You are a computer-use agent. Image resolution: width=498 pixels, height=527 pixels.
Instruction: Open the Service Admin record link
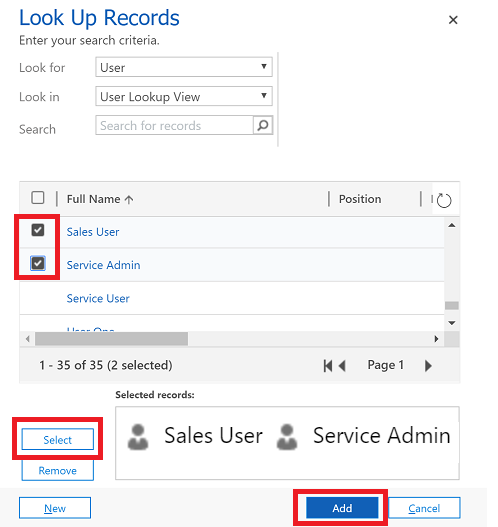(103, 265)
